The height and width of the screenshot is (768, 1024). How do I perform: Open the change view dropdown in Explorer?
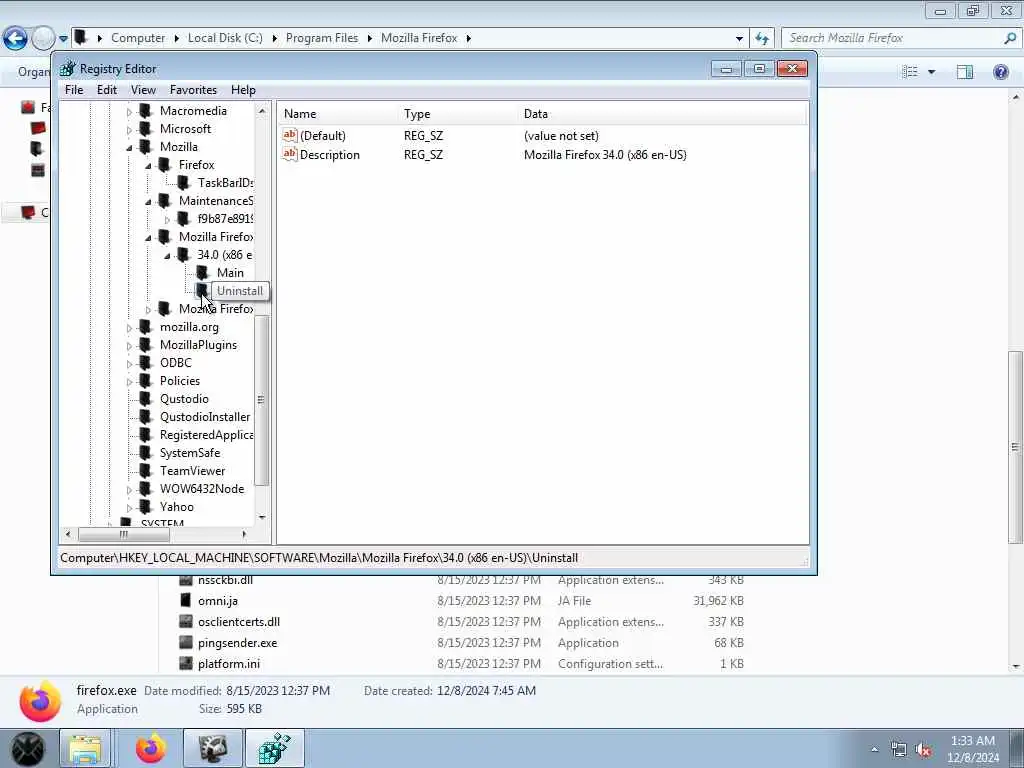[931, 72]
